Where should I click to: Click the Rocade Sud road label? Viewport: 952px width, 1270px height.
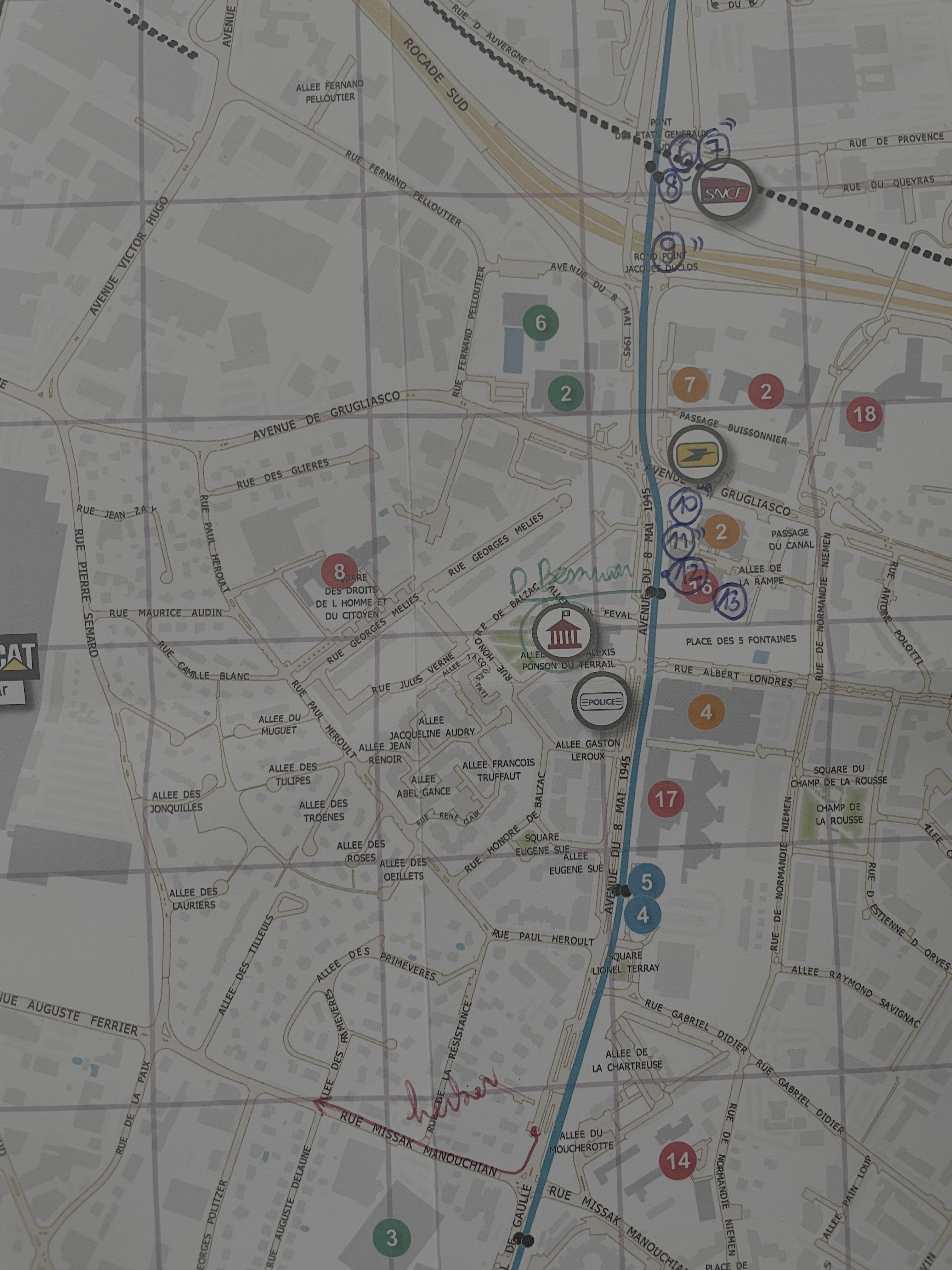[435, 75]
